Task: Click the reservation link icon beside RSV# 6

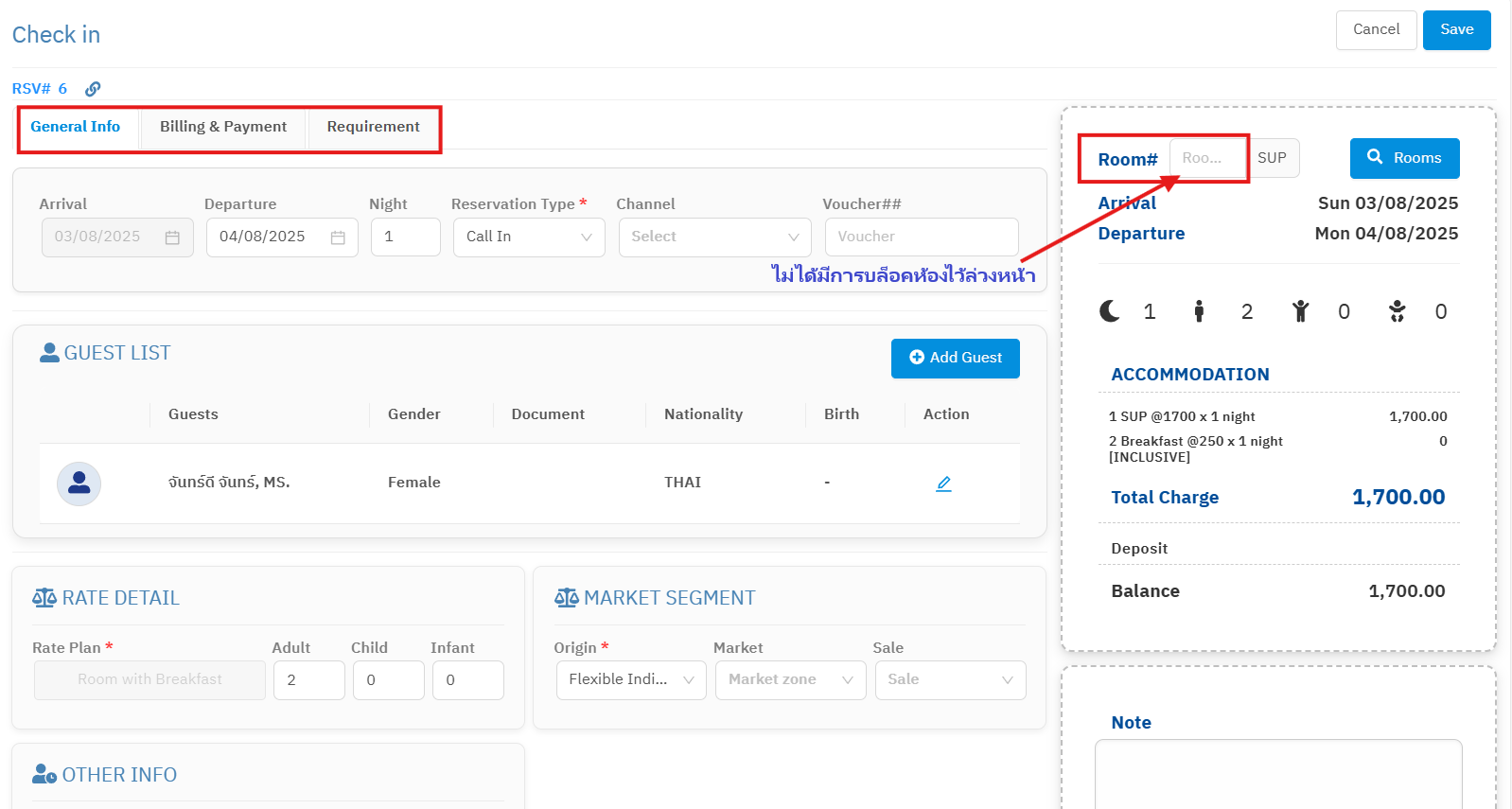Action: pos(93,89)
